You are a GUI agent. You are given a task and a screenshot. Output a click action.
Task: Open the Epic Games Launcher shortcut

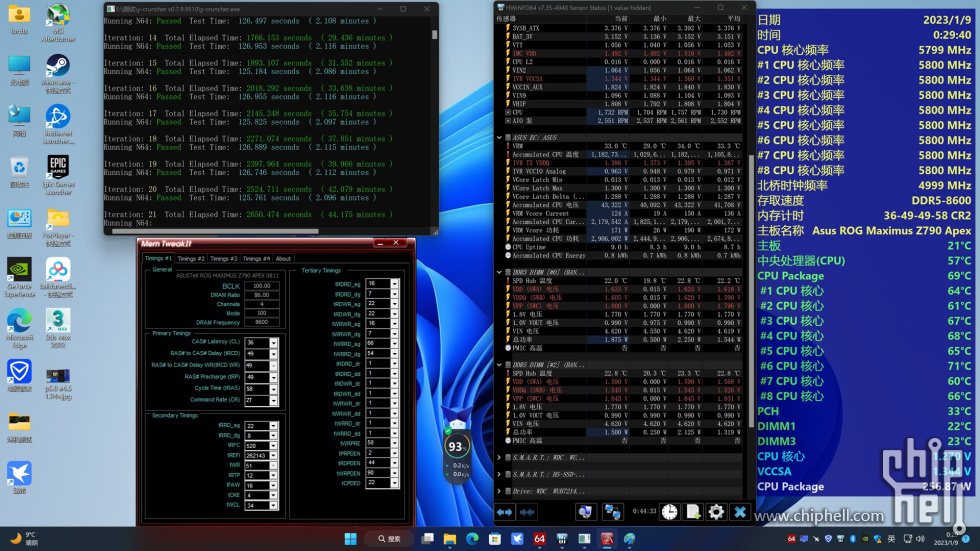coord(58,175)
